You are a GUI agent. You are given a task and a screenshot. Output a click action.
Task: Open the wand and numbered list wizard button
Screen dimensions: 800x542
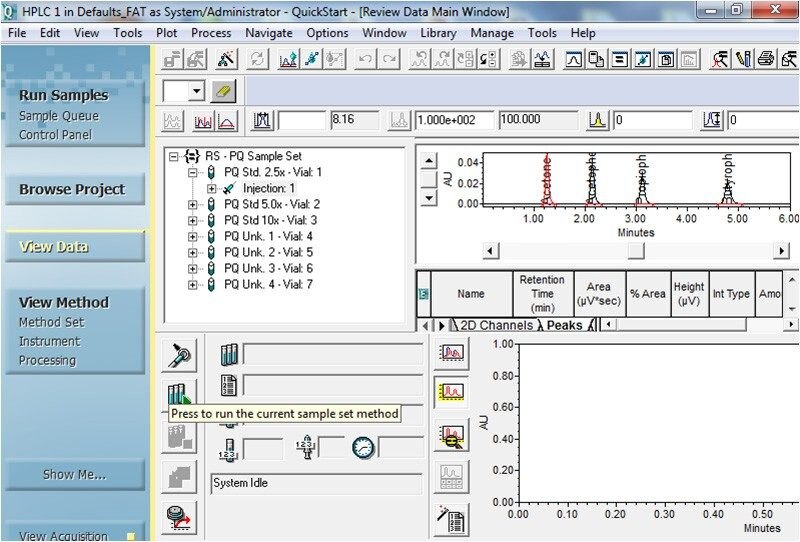[452, 520]
